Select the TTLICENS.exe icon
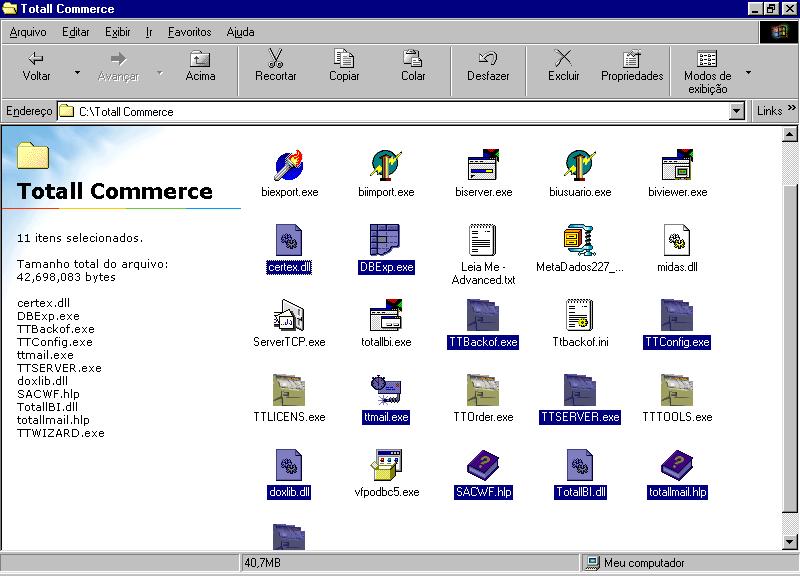This screenshot has width=800, height=576. click(289, 390)
